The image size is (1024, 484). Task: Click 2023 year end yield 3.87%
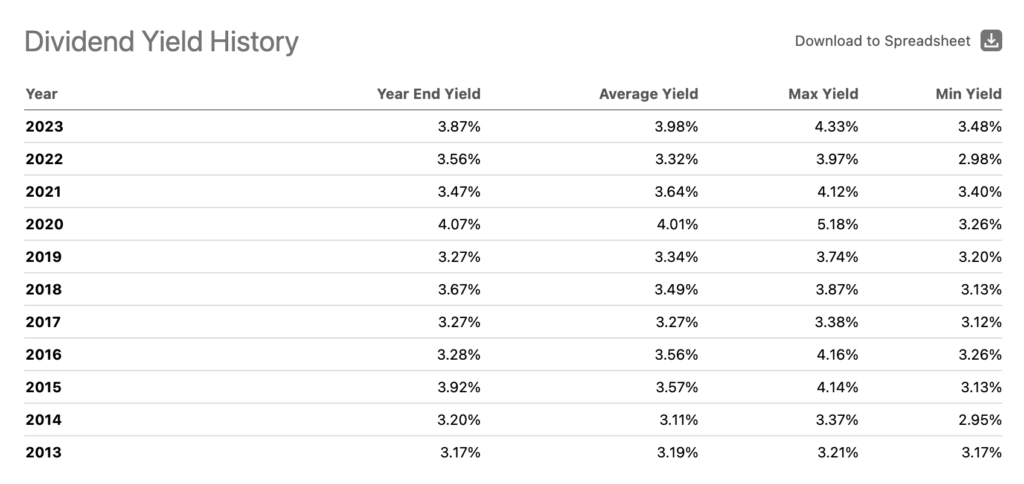tap(459, 127)
